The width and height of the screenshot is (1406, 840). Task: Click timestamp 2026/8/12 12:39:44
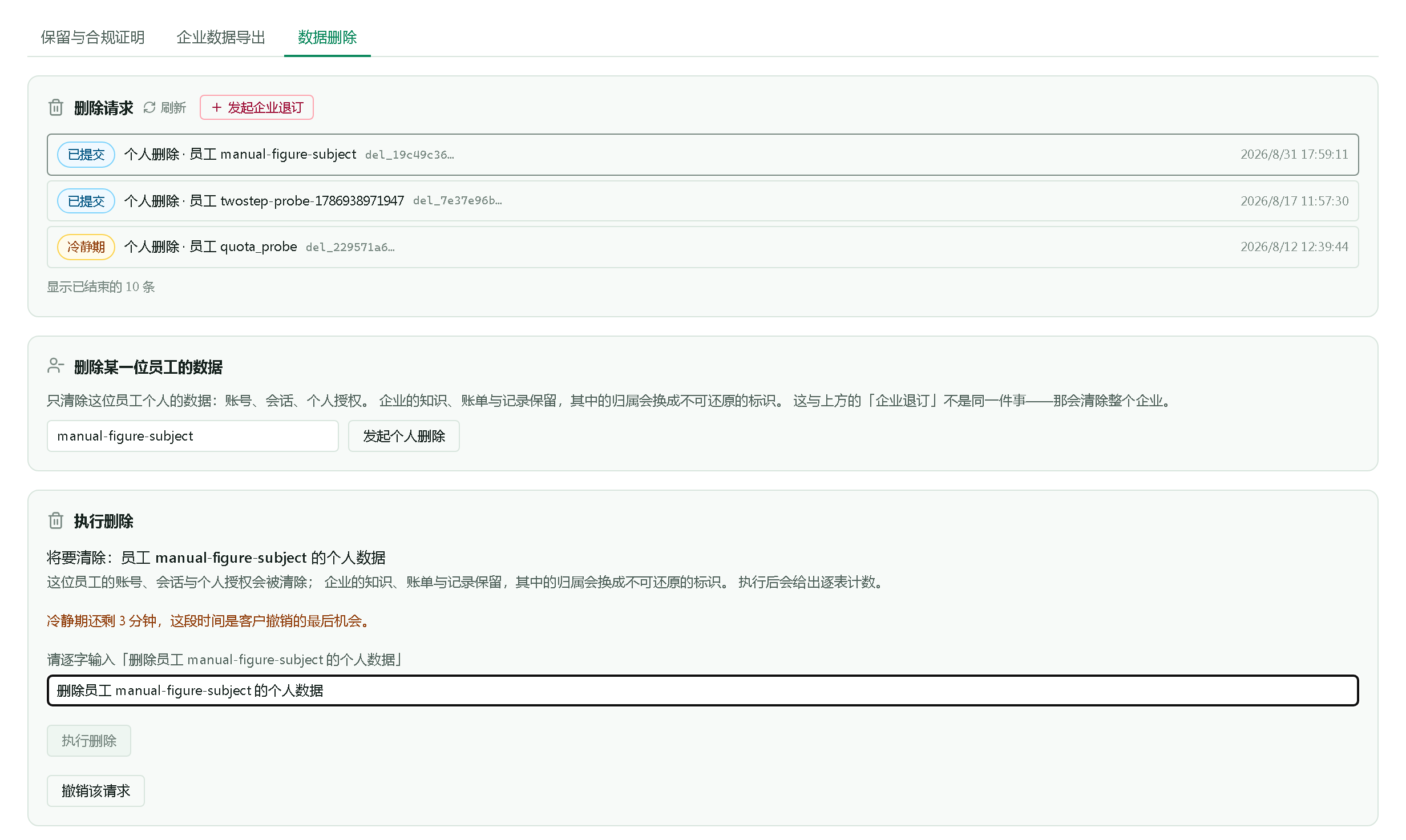(1294, 247)
